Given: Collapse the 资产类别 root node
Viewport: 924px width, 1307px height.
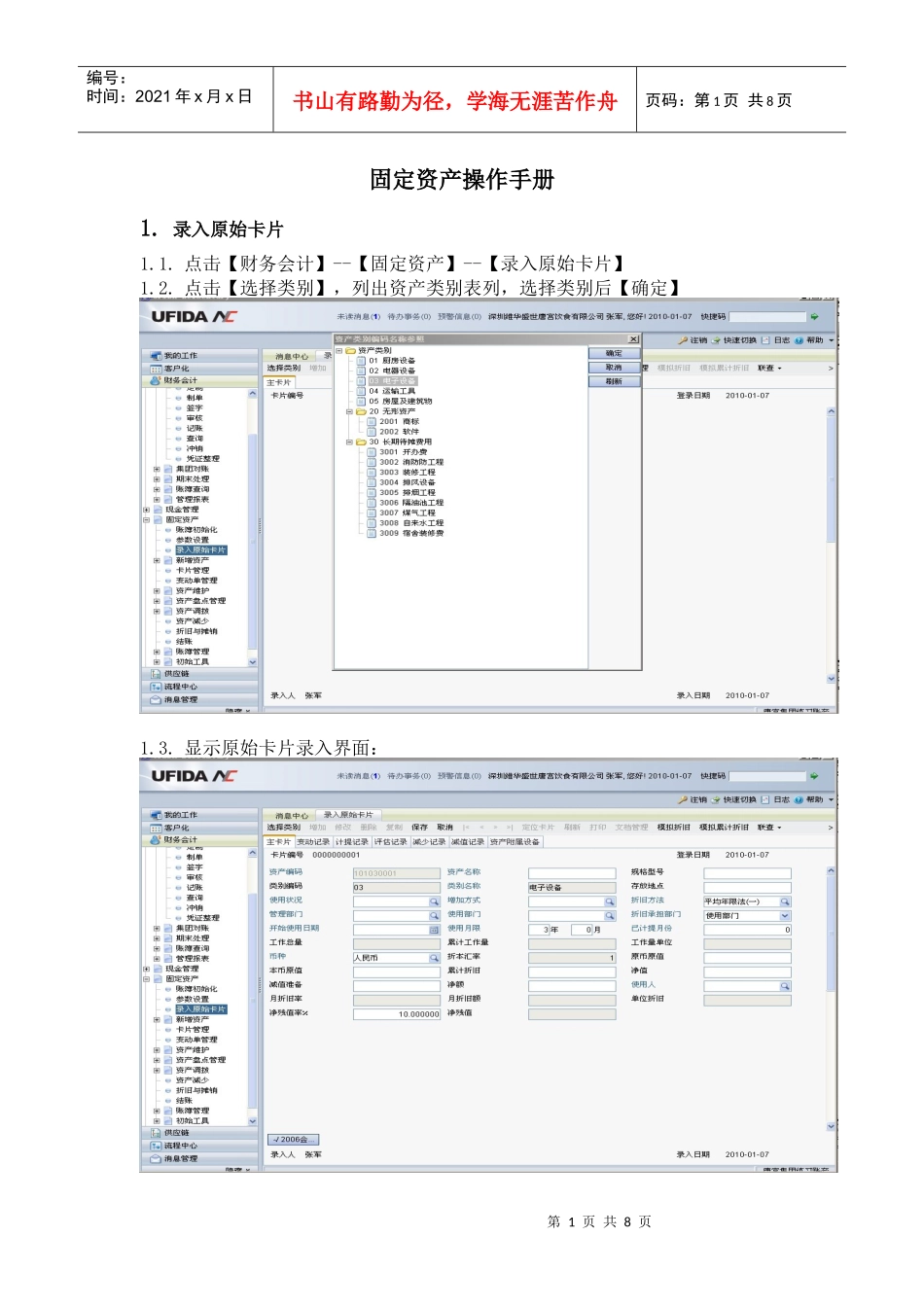Looking at the screenshot, I should [x=338, y=350].
